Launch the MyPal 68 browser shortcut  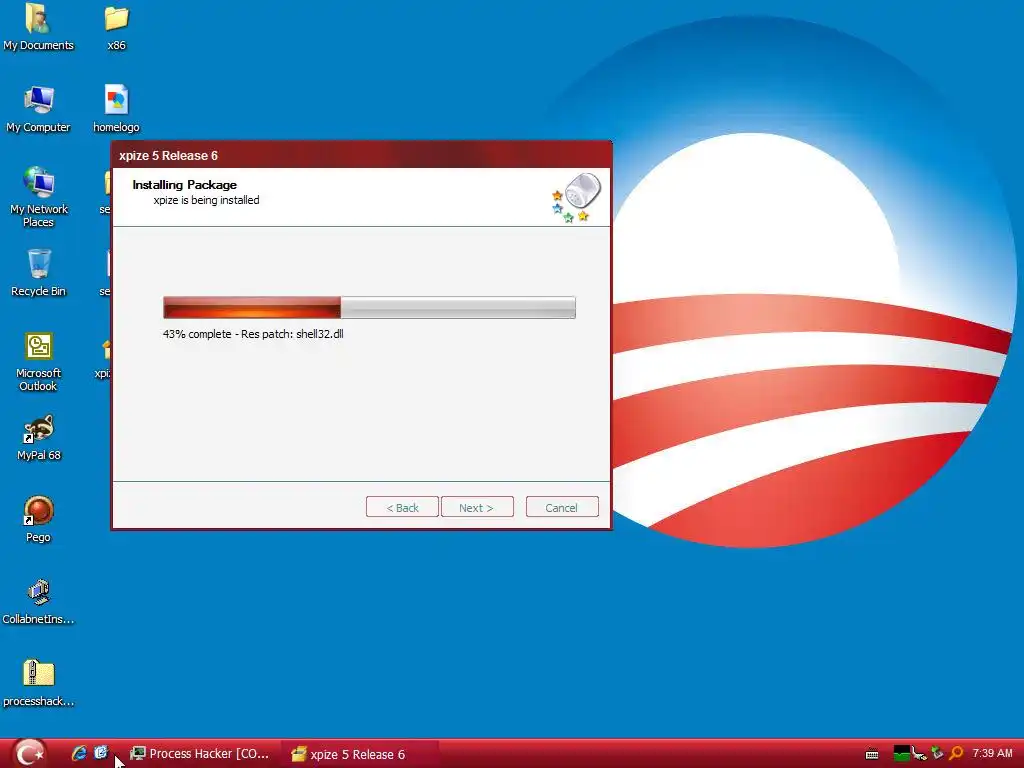coord(39,438)
